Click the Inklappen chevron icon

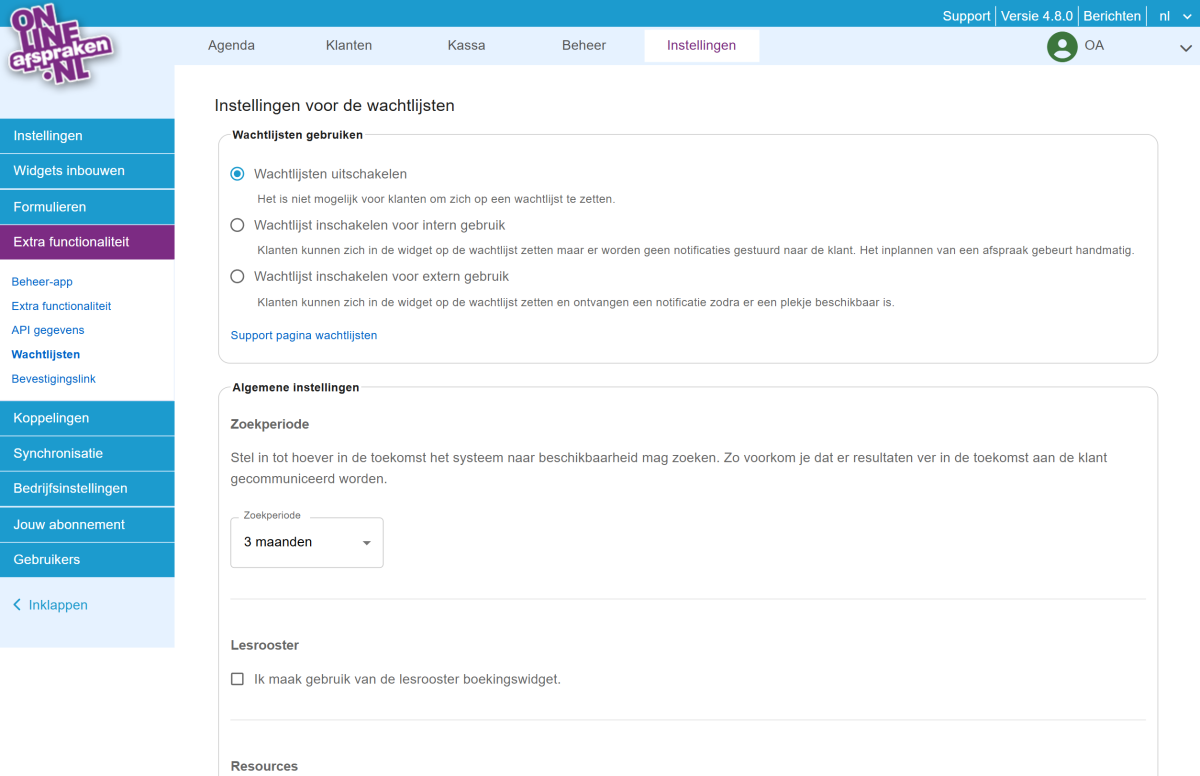click(17, 605)
